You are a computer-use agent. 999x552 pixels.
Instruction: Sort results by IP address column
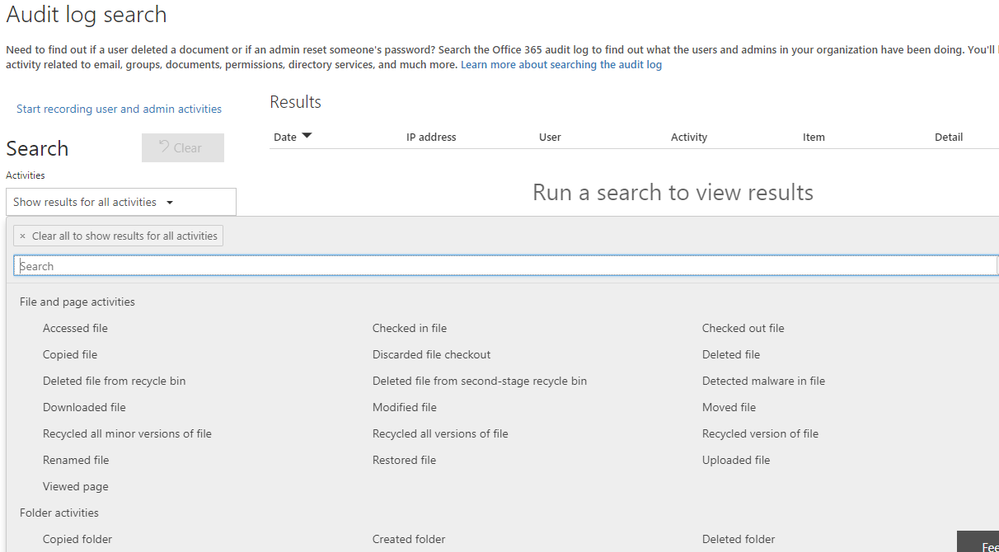click(x=431, y=137)
